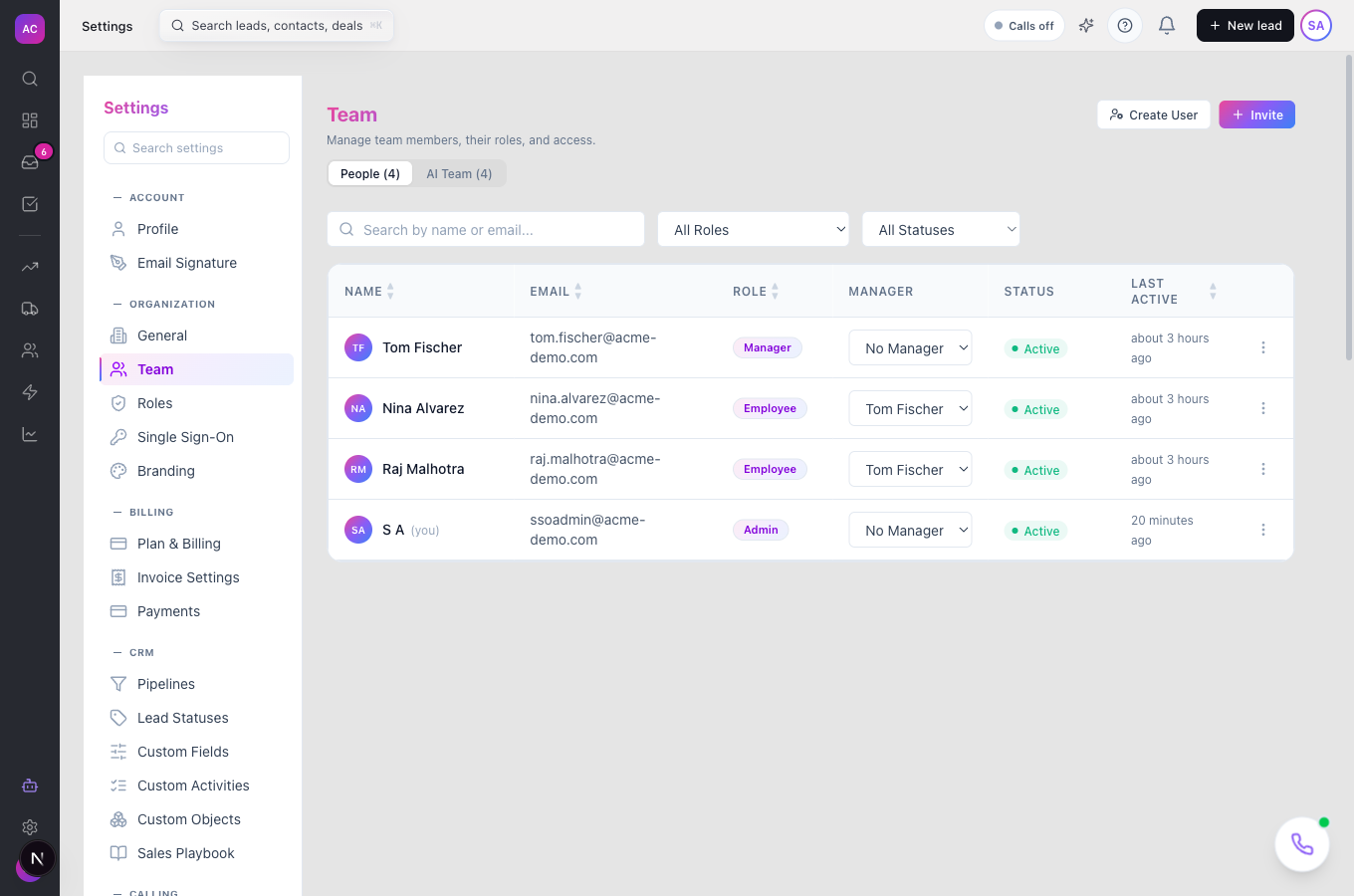Open the robot assistant icon in the left rail
The width and height of the screenshot is (1354, 896).
tap(30, 785)
